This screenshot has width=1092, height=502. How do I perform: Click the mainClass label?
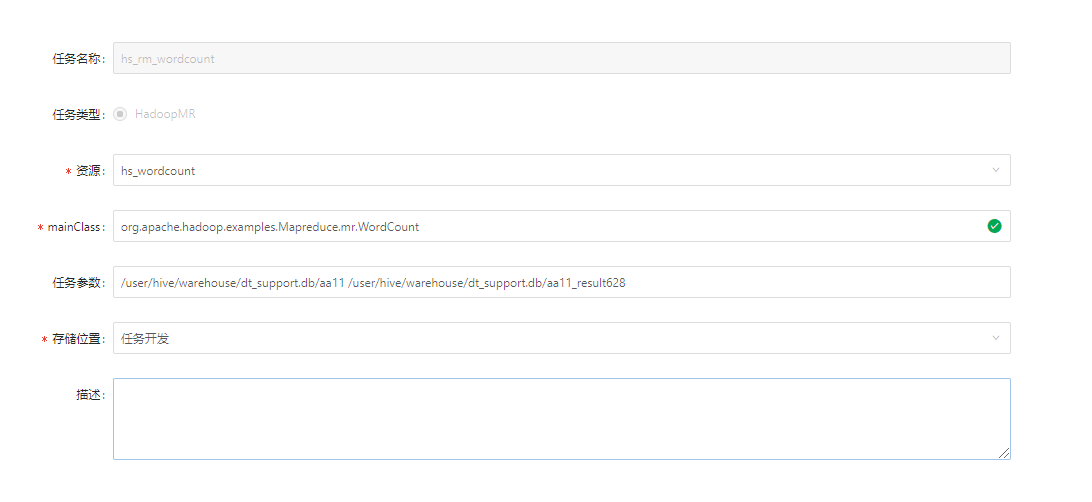pyautogui.click(x=76, y=227)
